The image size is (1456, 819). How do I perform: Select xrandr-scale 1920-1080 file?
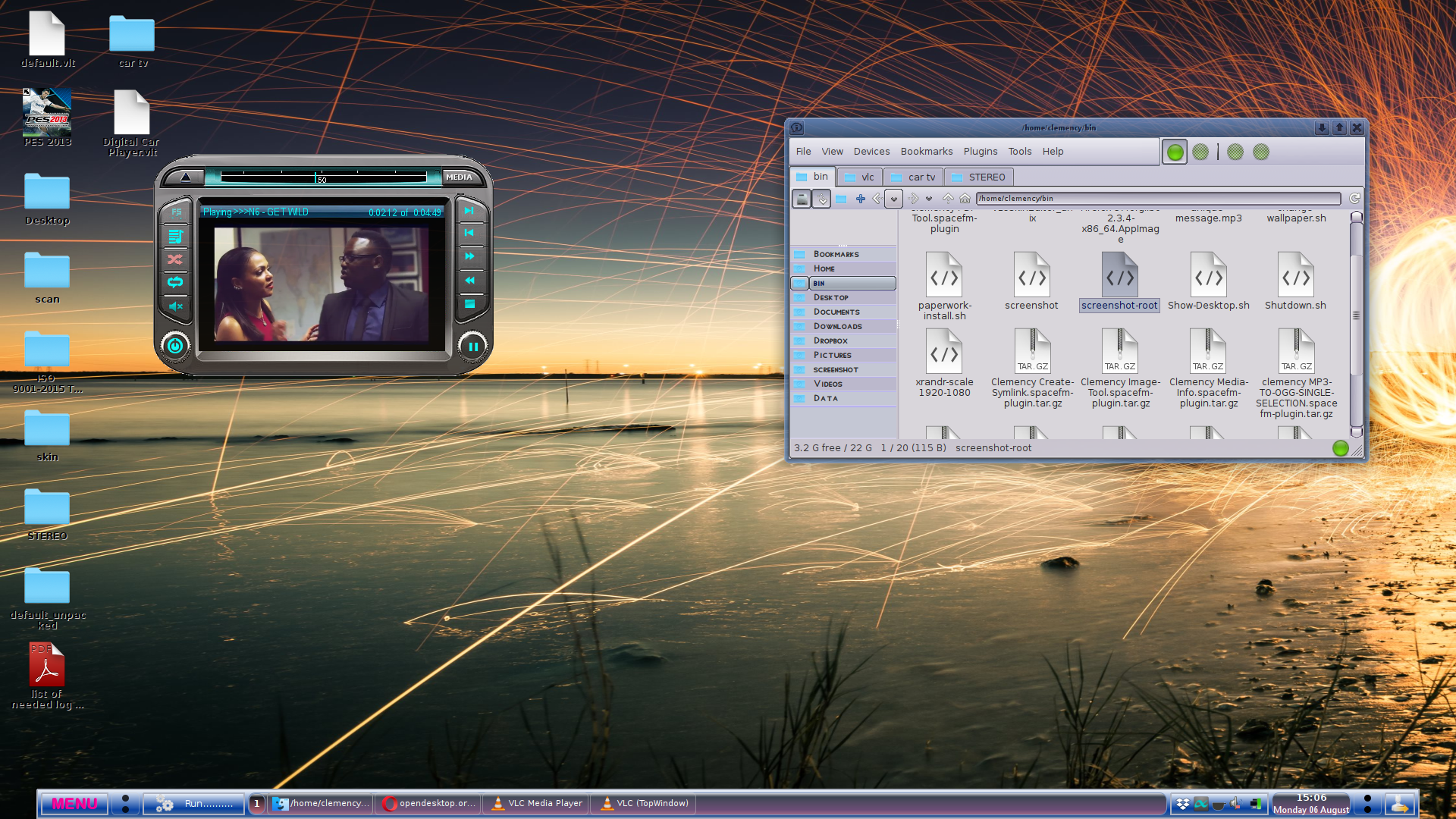point(944,363)
